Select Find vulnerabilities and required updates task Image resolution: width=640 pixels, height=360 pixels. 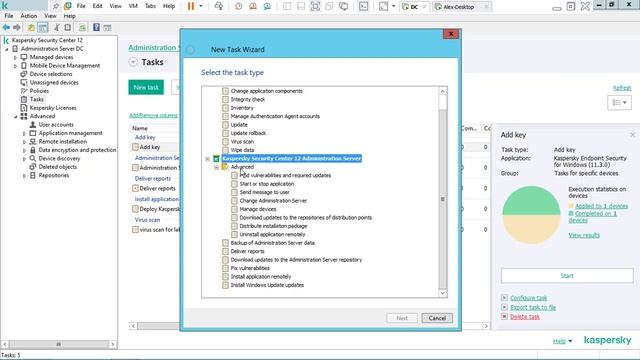pyautogui.click(x=285, y=176)
